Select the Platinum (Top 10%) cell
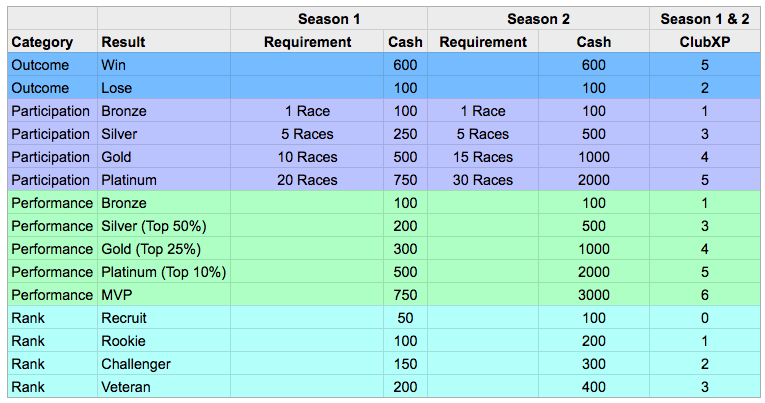Image resolution: width=765 pixels, height=403 pixels. (x=163, y=272)
